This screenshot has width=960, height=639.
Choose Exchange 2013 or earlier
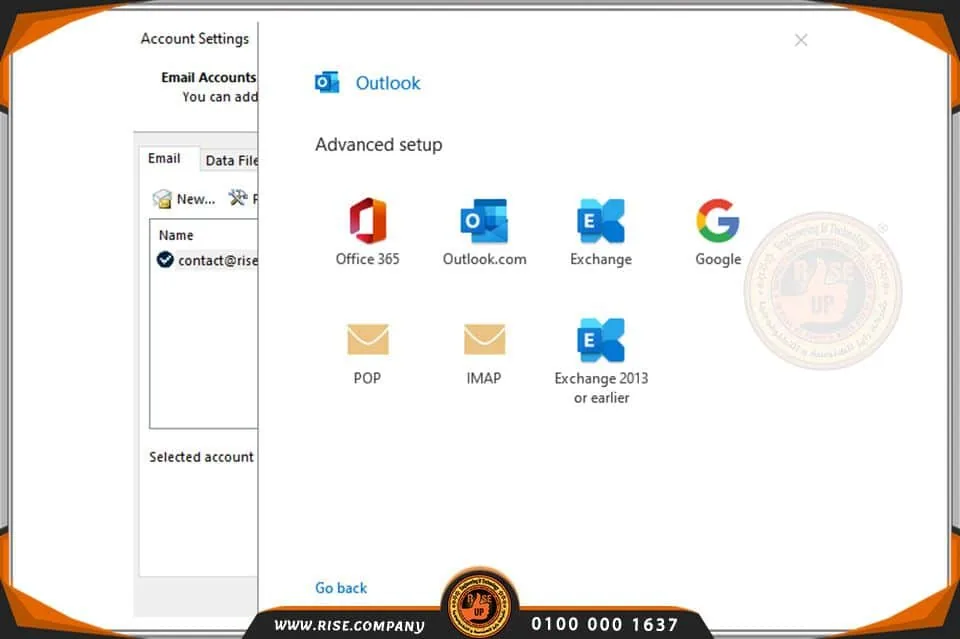(x=601, y=361)
